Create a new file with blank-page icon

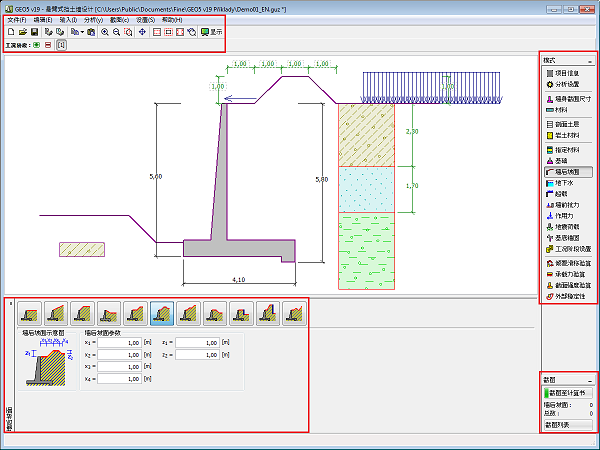click(9, 32)
